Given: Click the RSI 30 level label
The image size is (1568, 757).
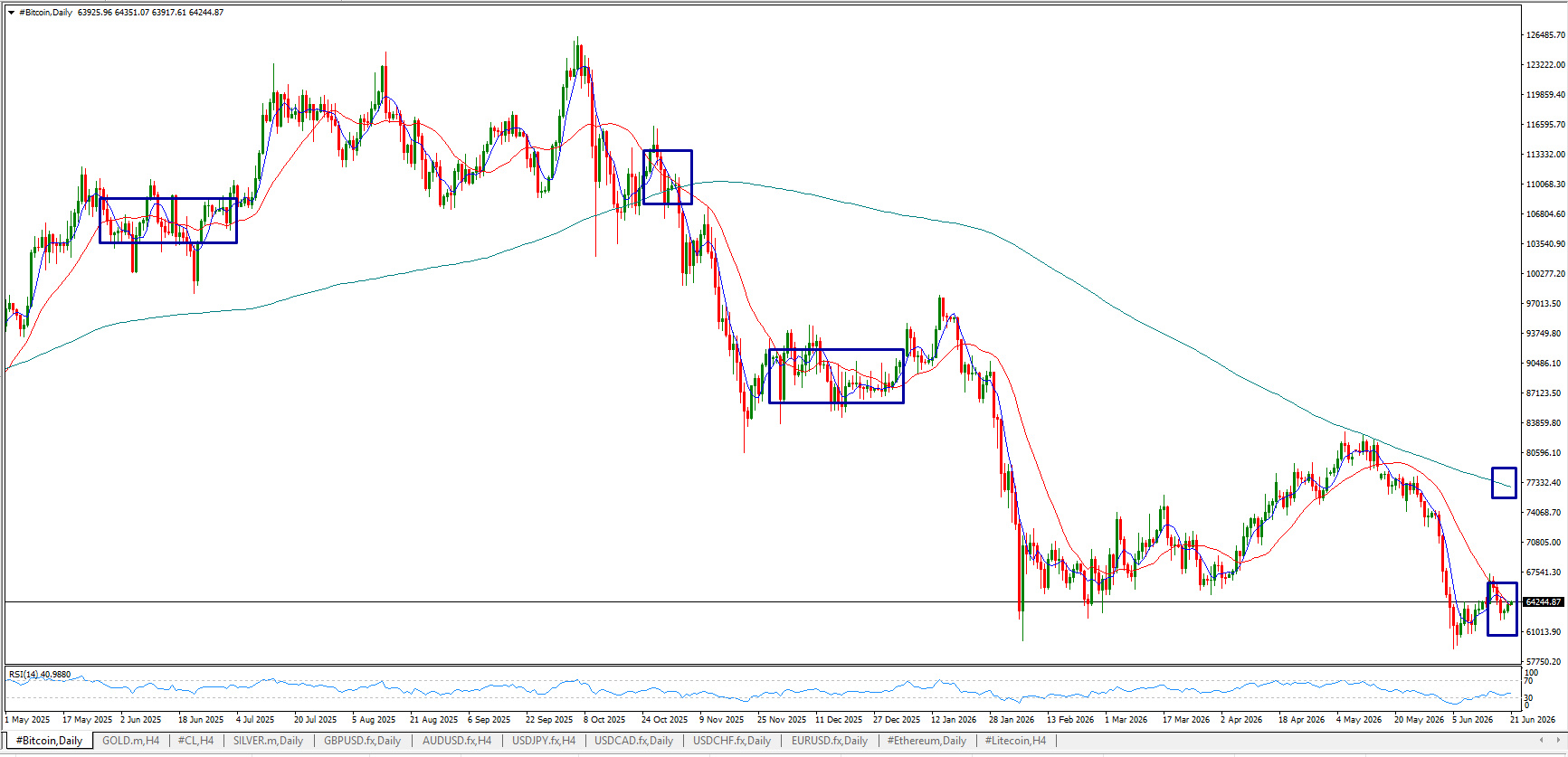Looking at the screenshot, I should 1529,697.
